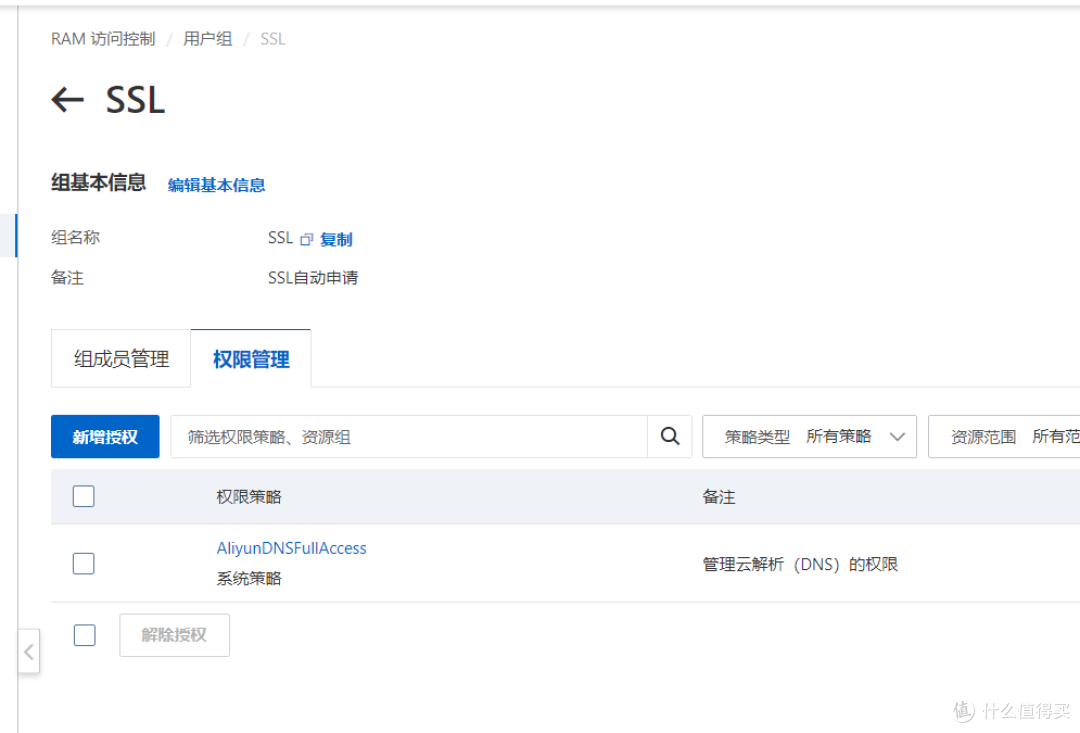The height and width of the screenshot is (733, 1080).
Task: Open the AliyunDNSFullAccess policy link
Action: click(x=291, y=548)
